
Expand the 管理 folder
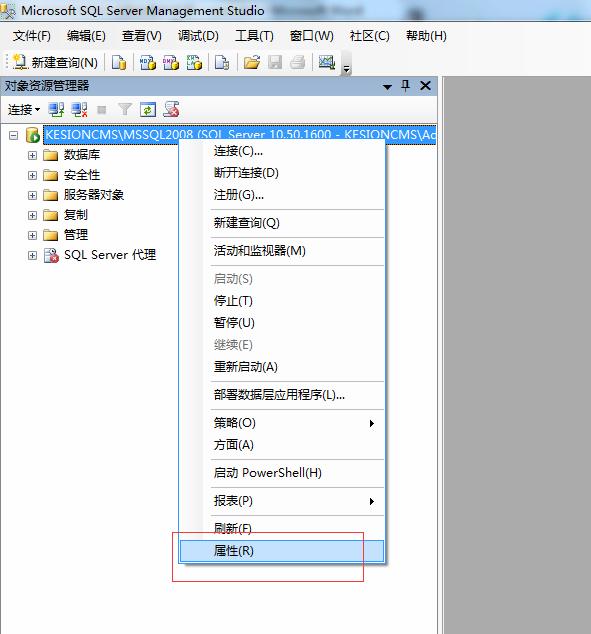[x=32, y=235]
